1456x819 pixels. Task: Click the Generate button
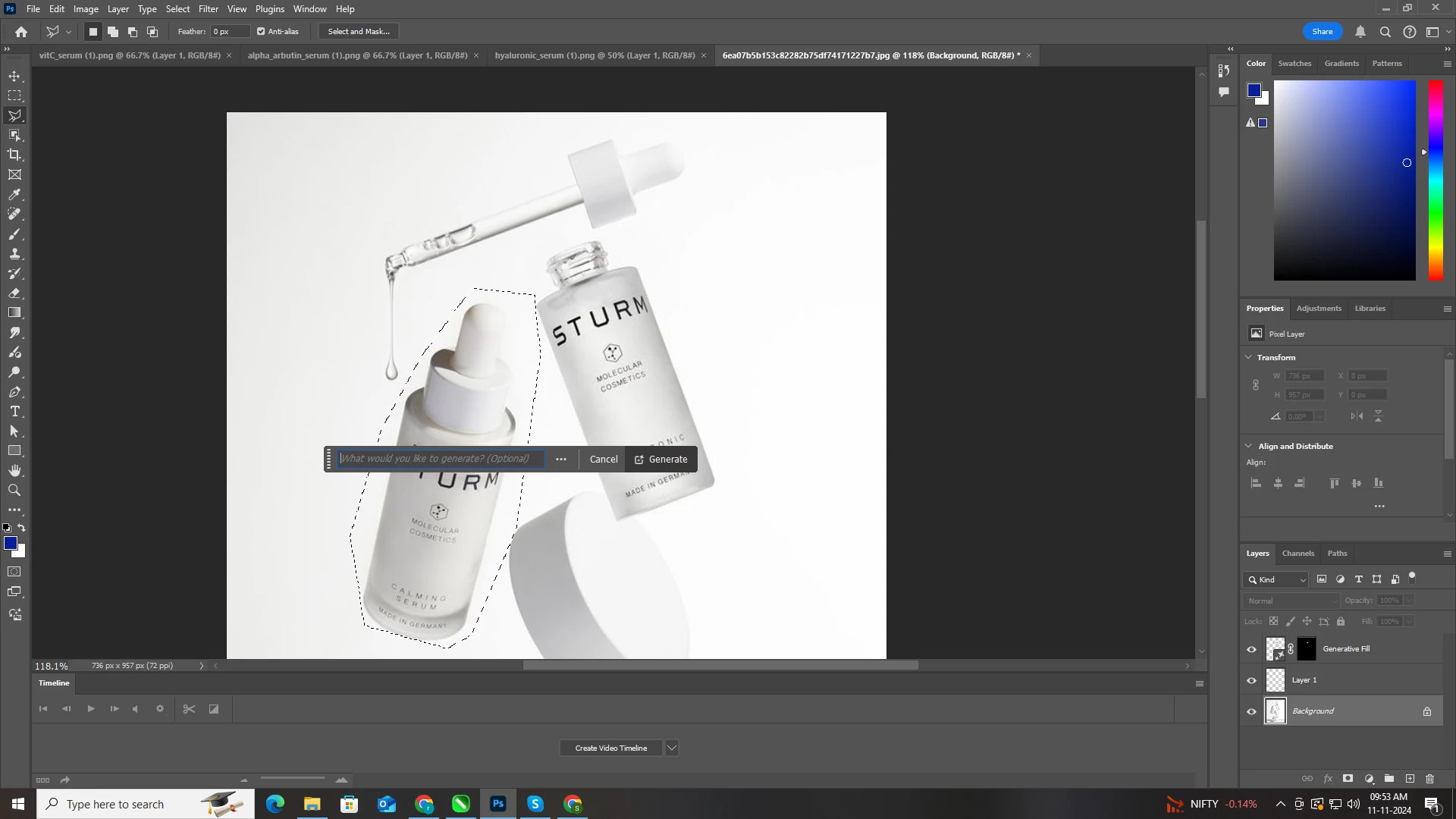pyautogui.click(x=661, y=460)
